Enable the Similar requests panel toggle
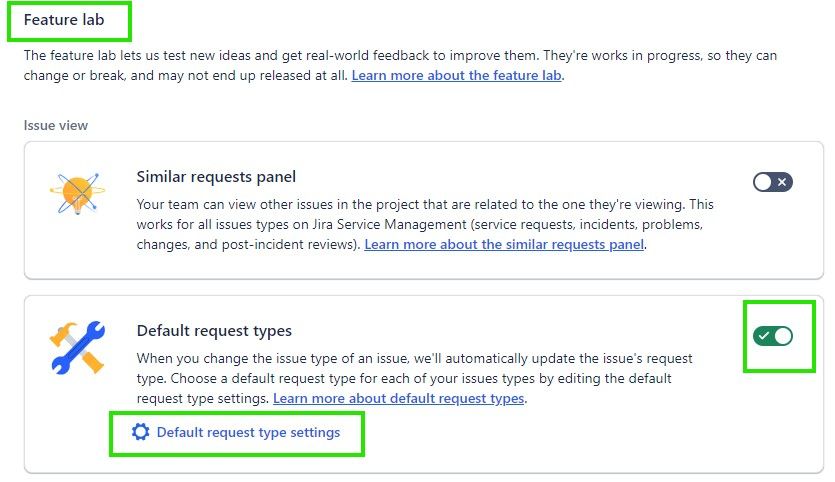The width and height of the screenshot is (835, 482). click(x=772, y=182)
